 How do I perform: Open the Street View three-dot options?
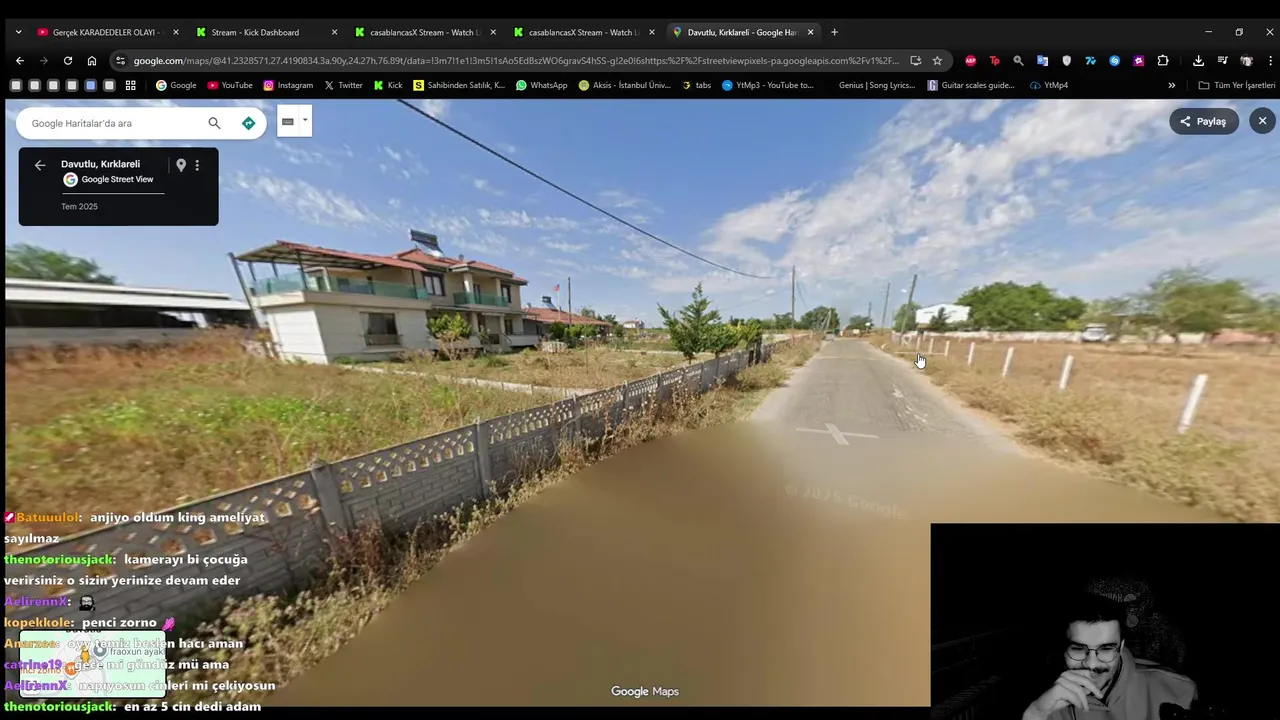pyautogui.click(x=197, y=165)
